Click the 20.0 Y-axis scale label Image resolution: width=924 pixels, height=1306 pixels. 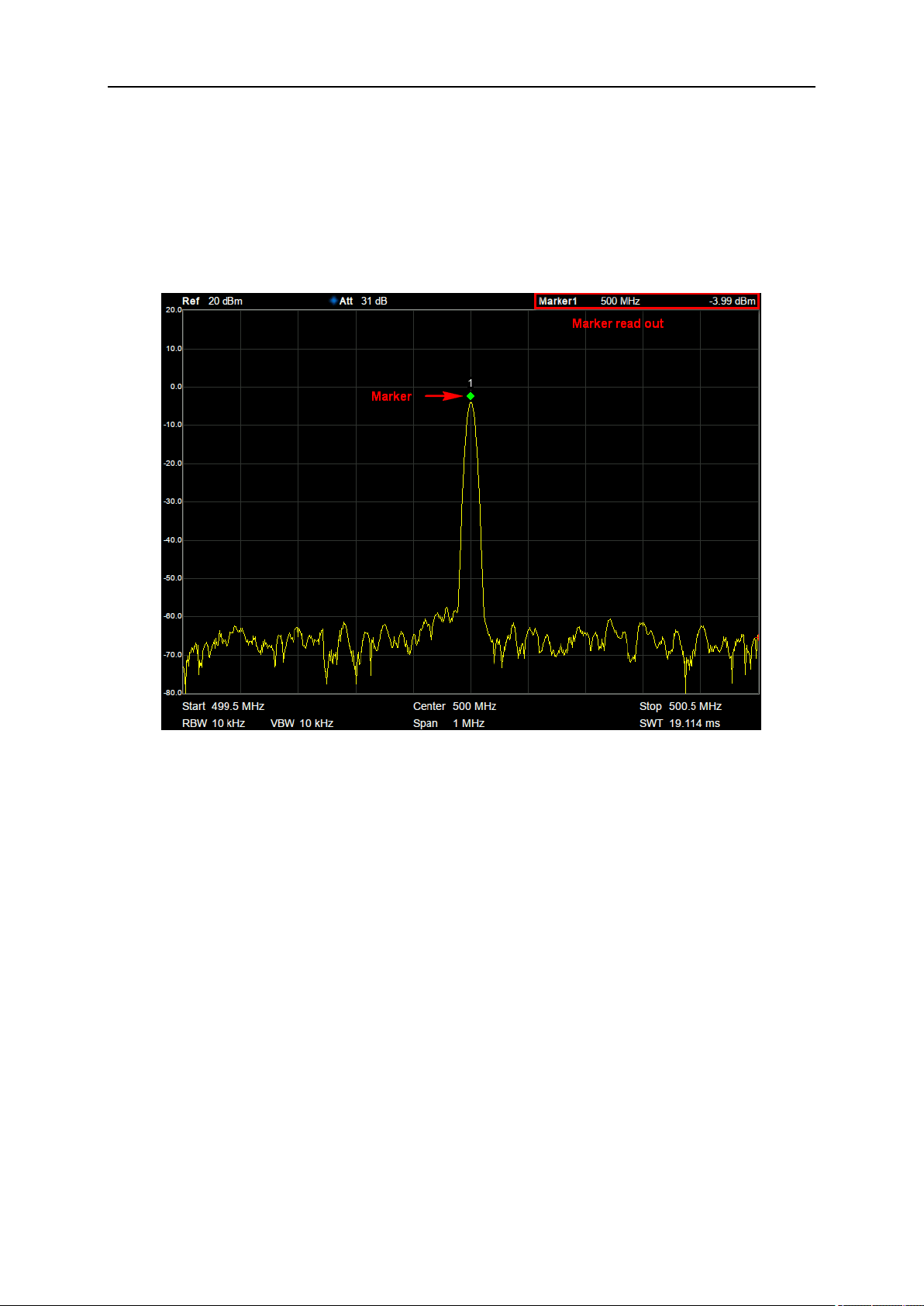tap(173, 310)
